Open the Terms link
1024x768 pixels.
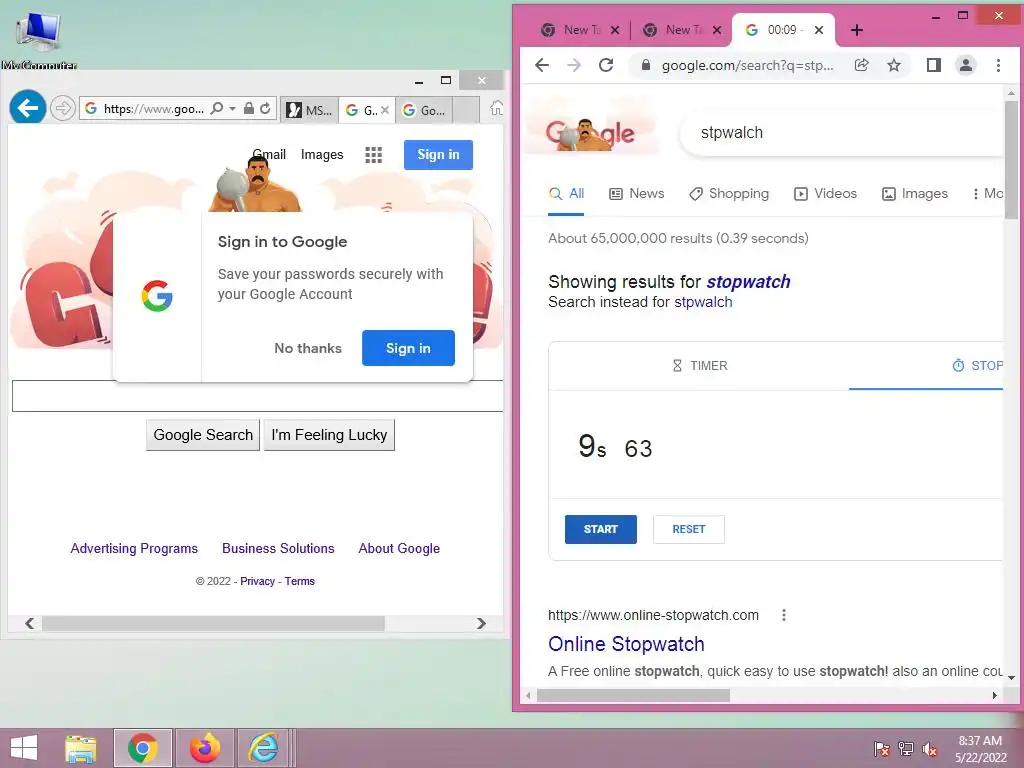click(300, 581)
